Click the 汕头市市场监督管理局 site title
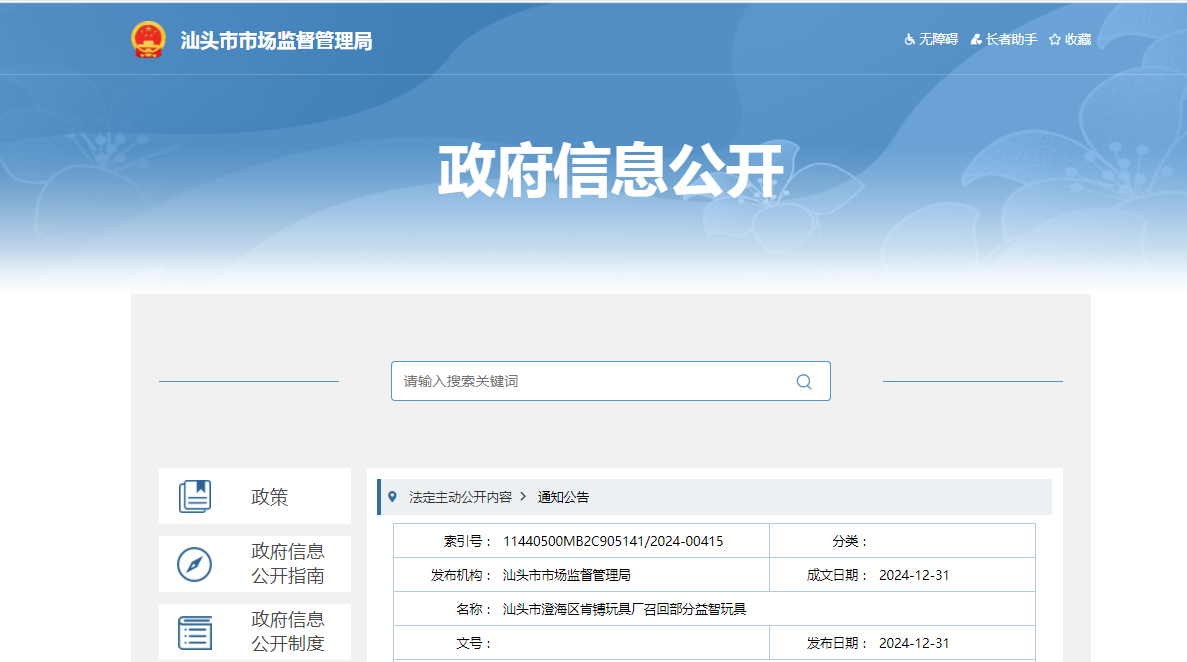The height and width of the screenshot is (662, 1187). tap(276, 41)
